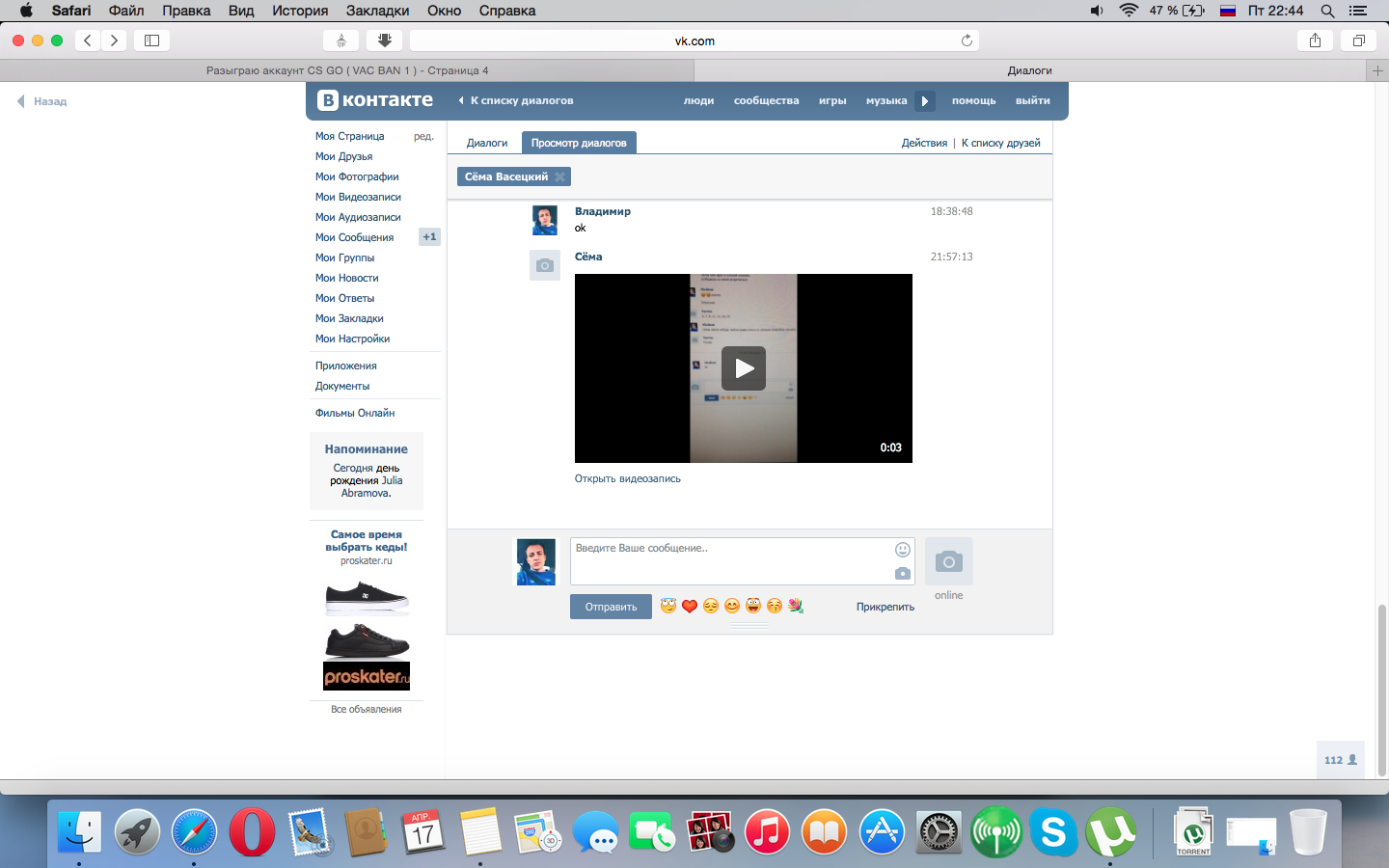The width and height of the screenshot is (1389, 868).
Task: Open Фильмы Онлайн
Action: click(355, 413)
